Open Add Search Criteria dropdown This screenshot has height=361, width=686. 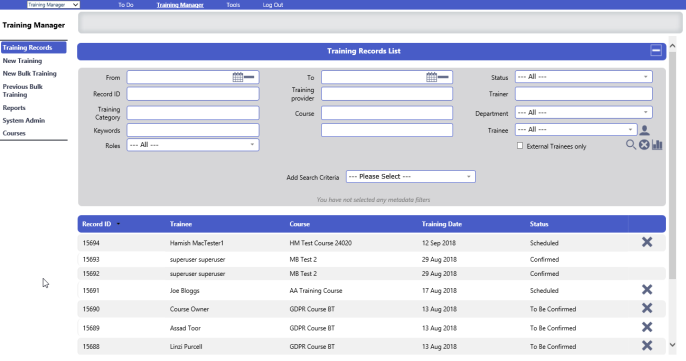(410, 176)
